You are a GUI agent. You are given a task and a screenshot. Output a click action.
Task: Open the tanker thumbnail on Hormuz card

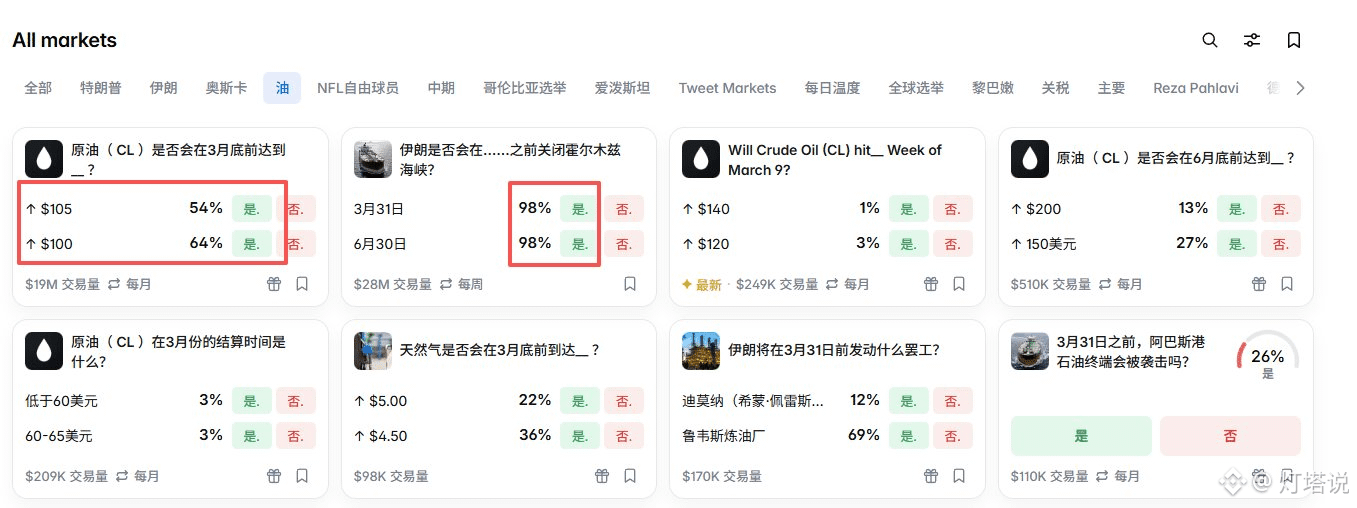click(373, 159)
